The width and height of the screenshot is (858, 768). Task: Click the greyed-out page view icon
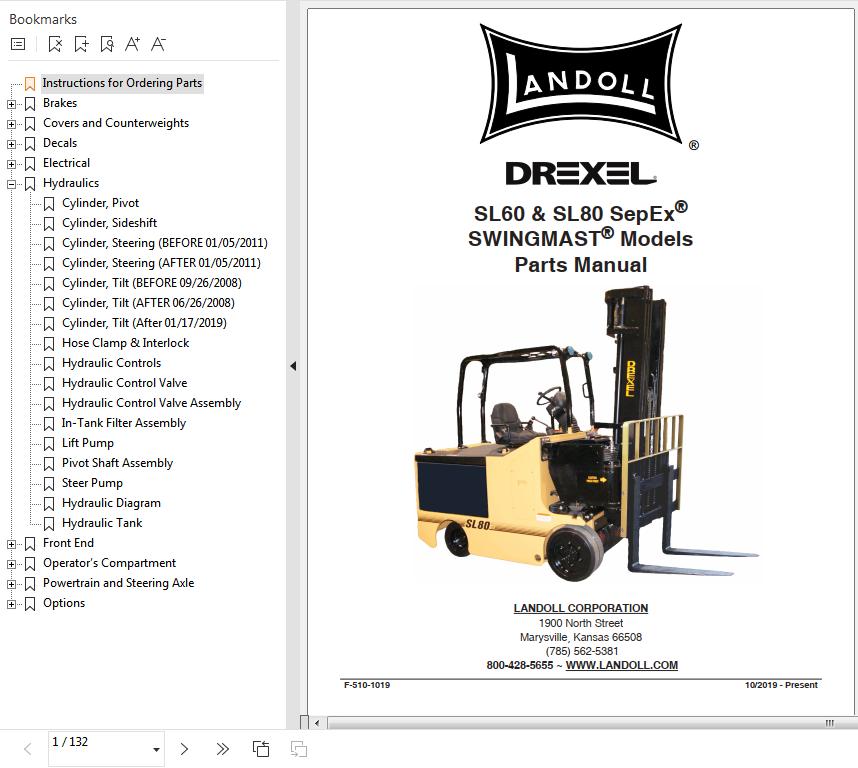pyautogui.click(x=299, y=749)
